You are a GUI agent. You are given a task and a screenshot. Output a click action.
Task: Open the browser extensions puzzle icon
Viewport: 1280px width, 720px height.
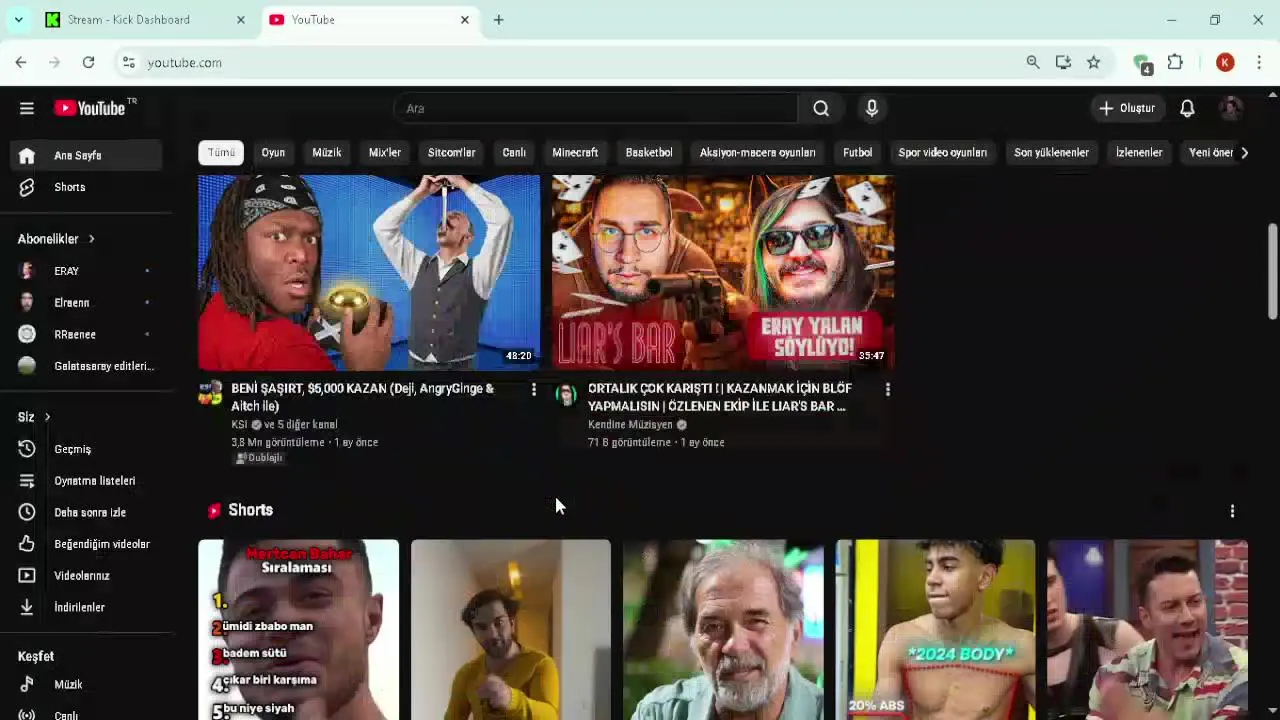[x=1175, y=62]
